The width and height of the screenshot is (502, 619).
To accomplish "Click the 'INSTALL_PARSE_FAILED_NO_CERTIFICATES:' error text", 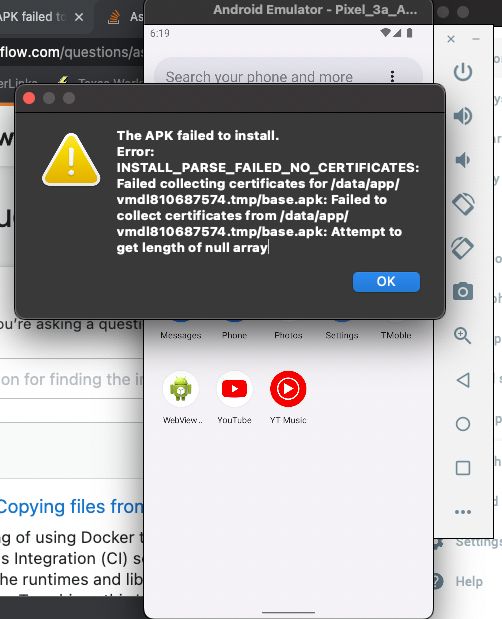I will click(x=268, y=167).
